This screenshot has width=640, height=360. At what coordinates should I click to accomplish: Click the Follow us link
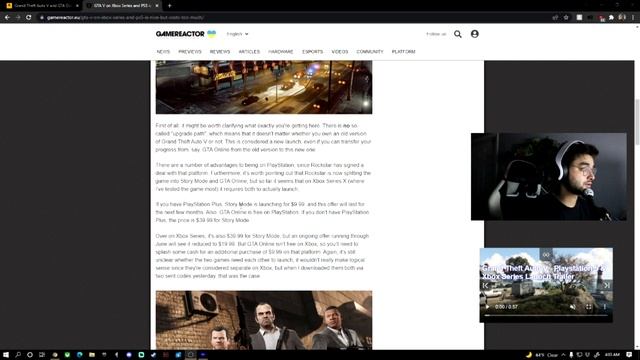tap(436, 34)
